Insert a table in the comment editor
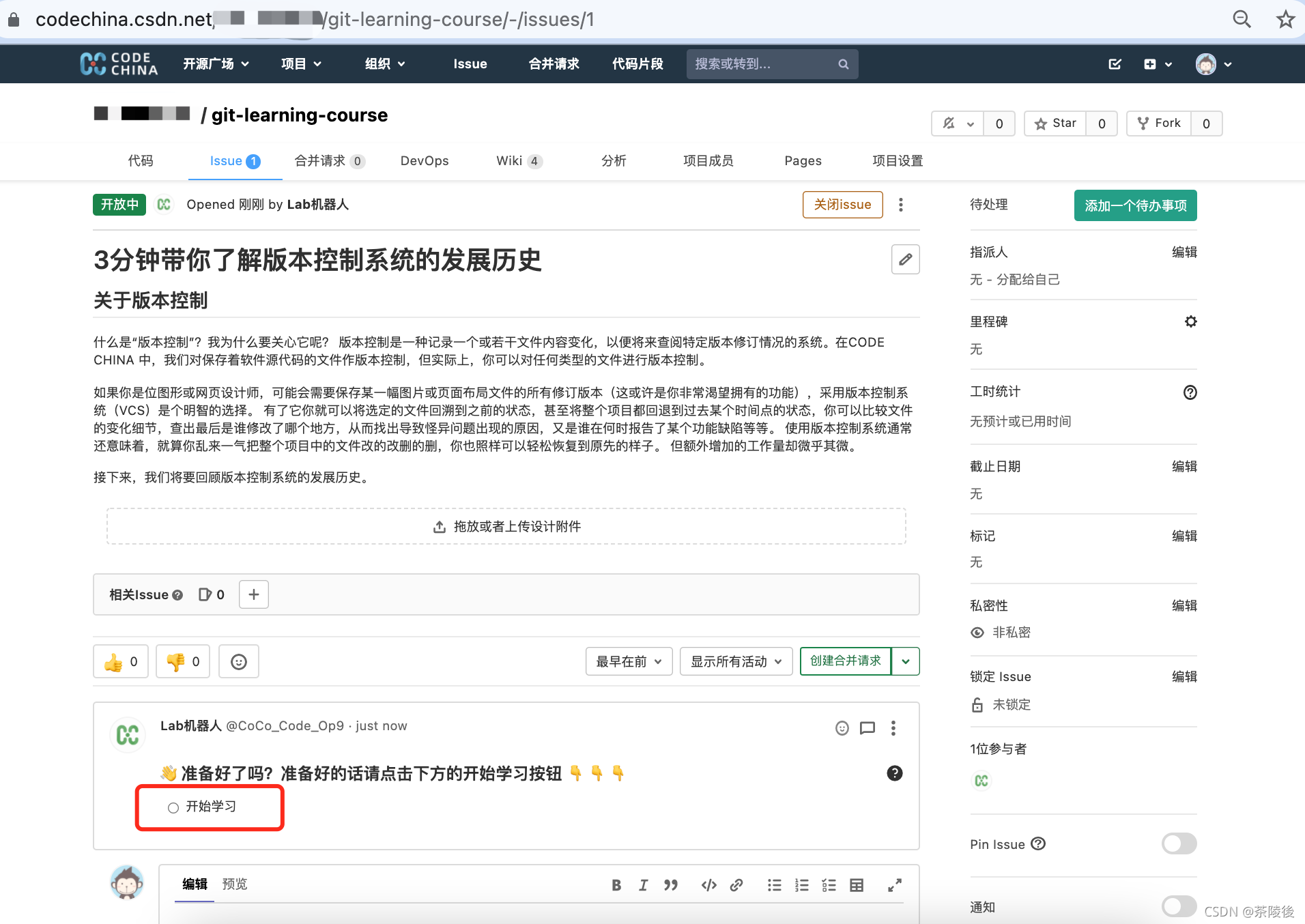The width and height of the screenshot is (1305, 924). pos(857,884)
